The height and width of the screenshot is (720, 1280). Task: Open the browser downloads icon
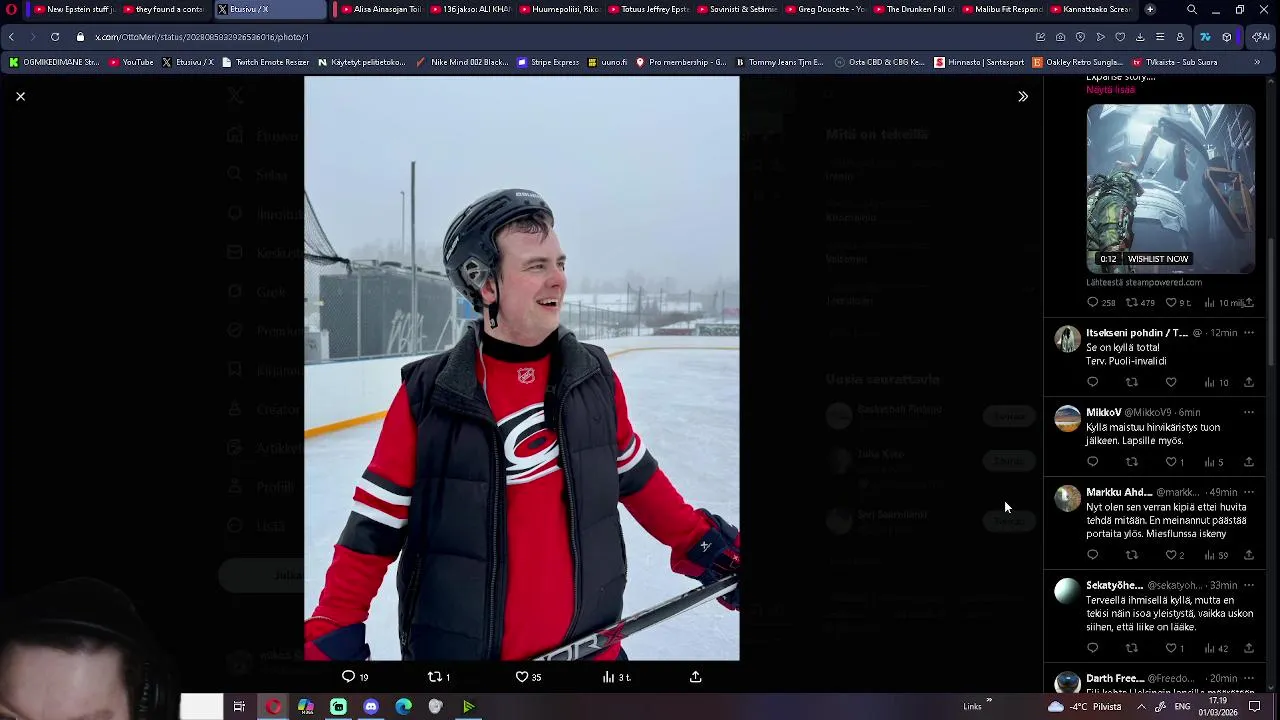point(1140,37)
